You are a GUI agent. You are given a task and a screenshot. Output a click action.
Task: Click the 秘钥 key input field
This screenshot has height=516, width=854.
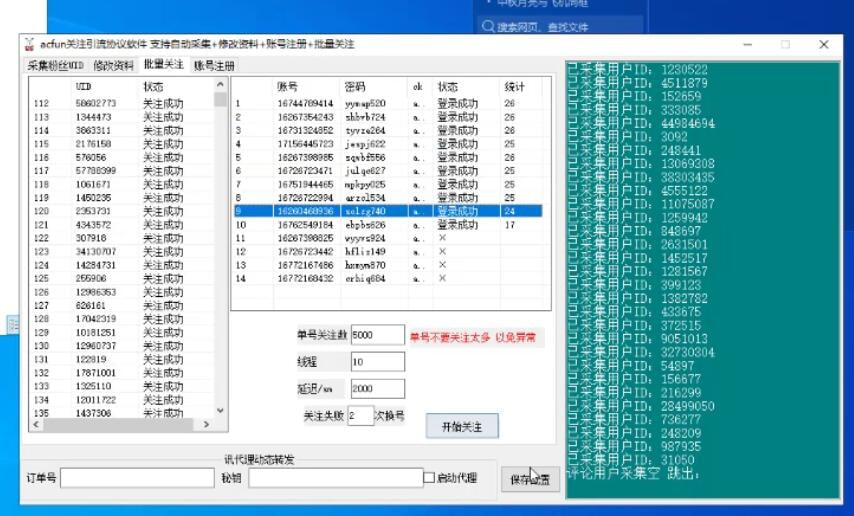click(335, 478)
